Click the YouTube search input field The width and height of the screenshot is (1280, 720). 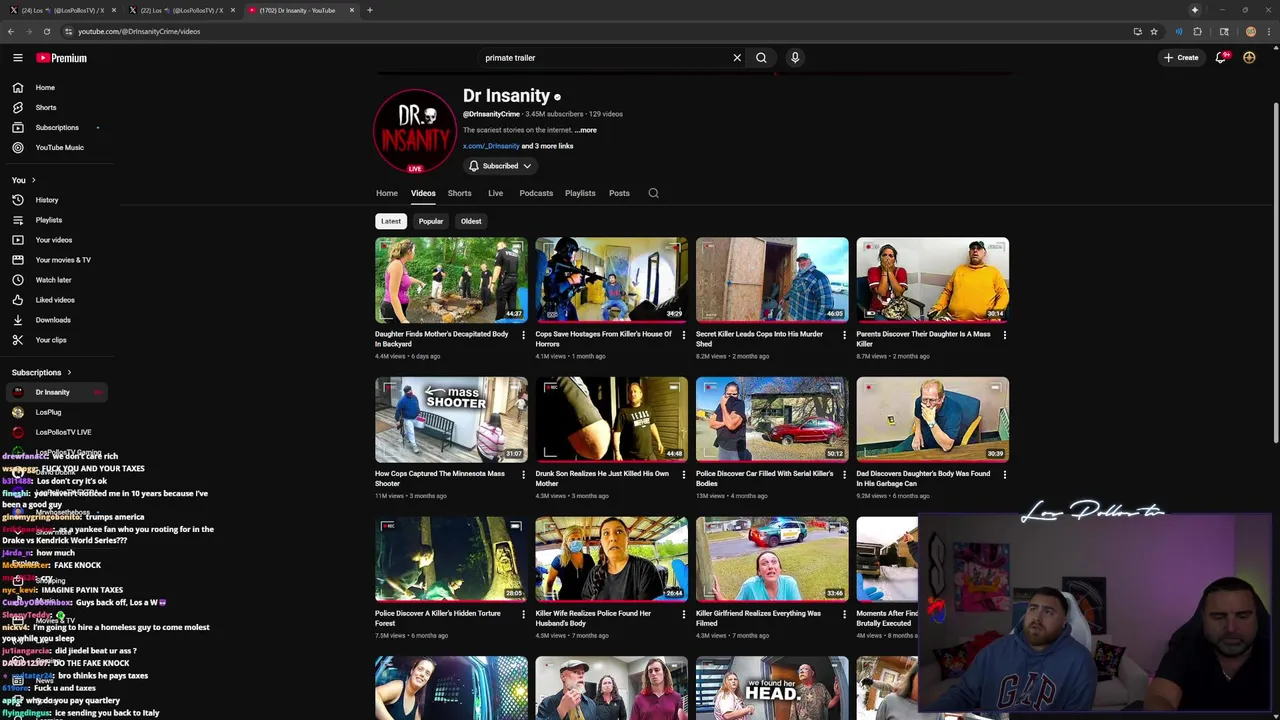point(605,58)
